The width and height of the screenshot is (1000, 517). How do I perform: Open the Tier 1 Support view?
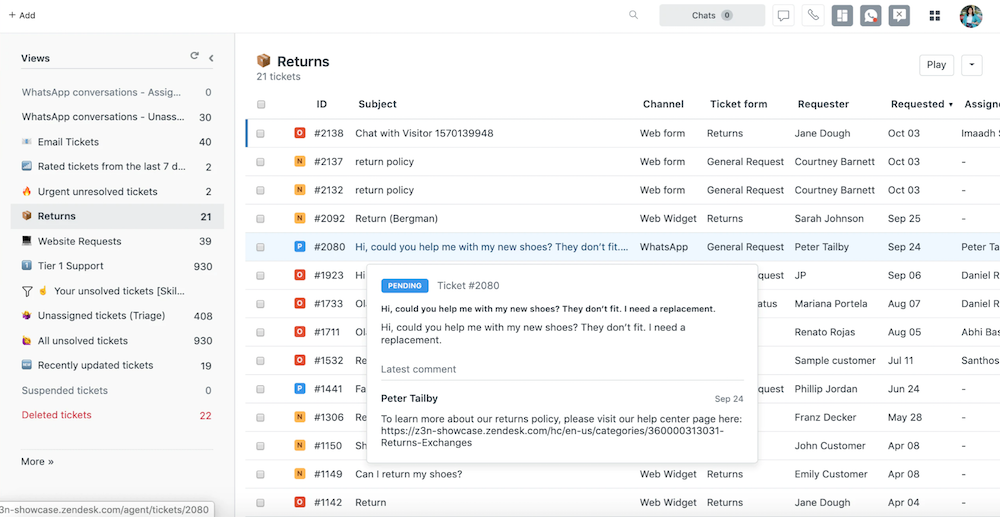pyautogui.click(x=117, y=266)
